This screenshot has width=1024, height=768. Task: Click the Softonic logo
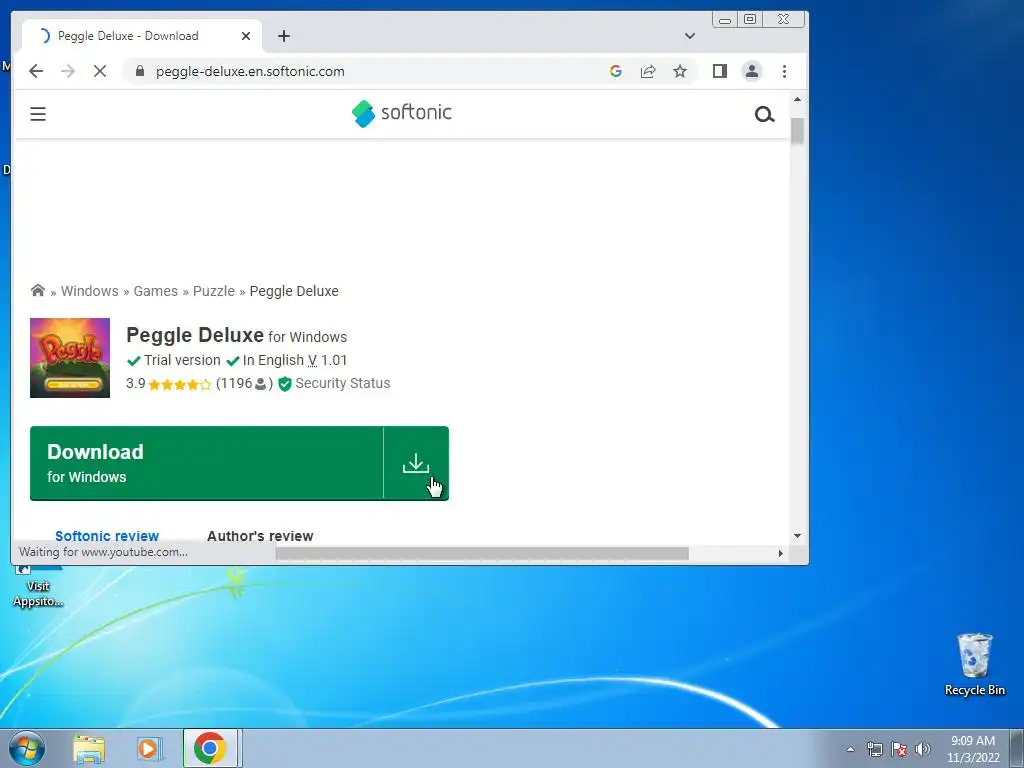(x=401, y=113)
